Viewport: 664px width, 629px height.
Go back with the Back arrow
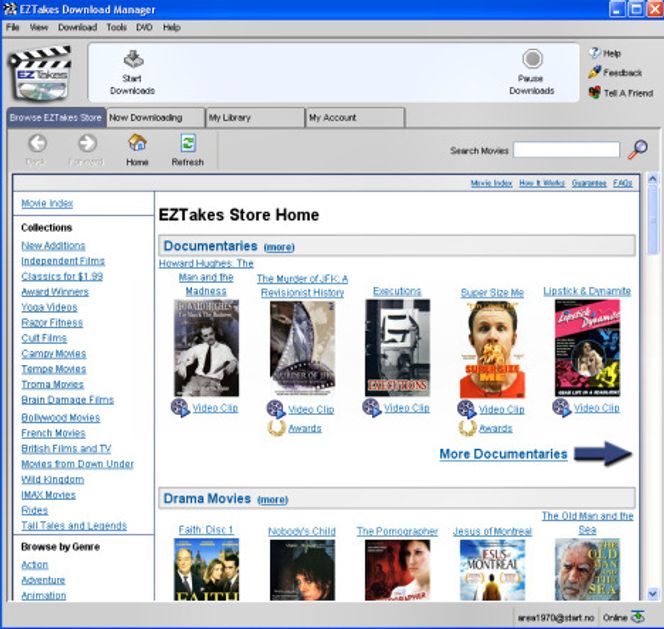(37, 144)
